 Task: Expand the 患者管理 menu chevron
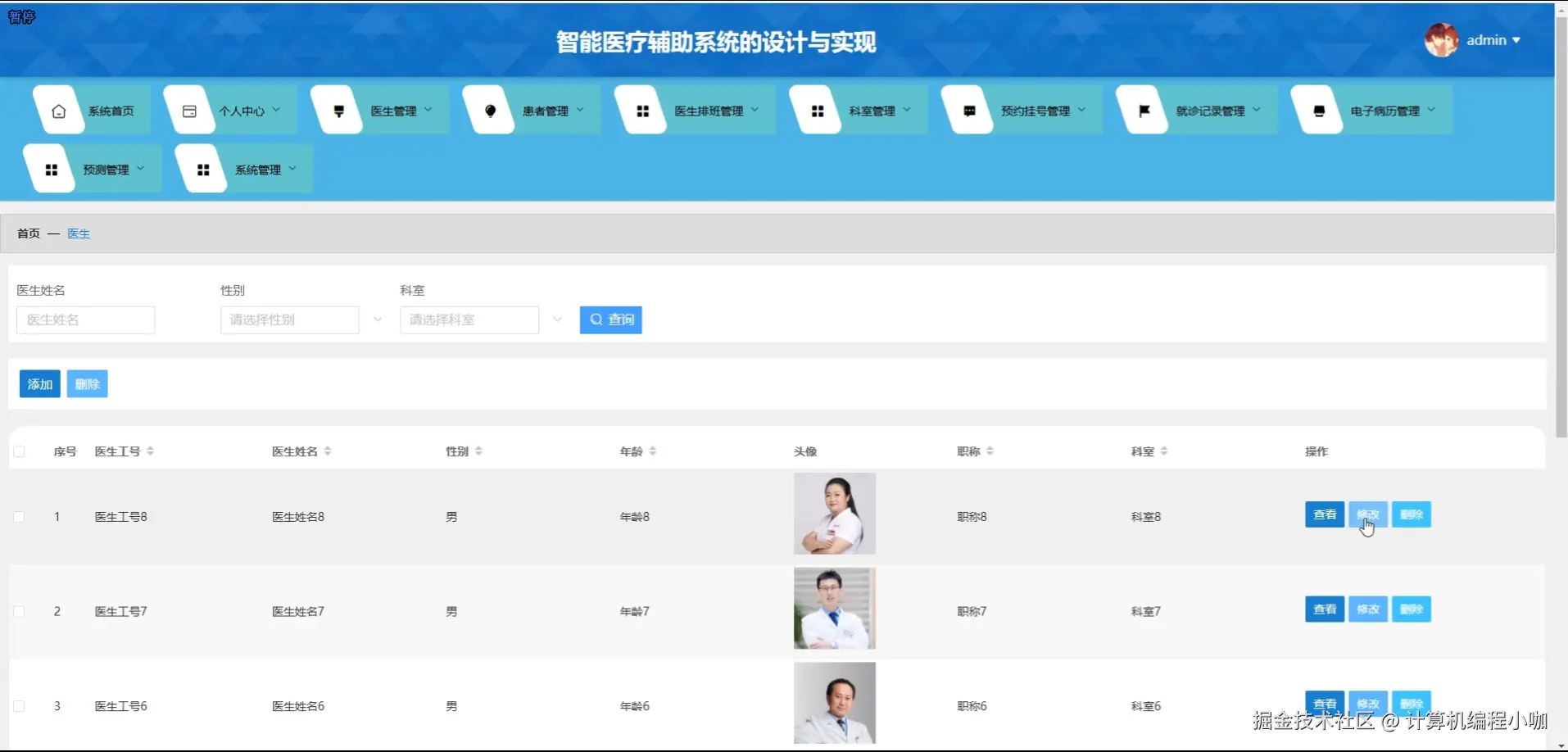[580, 110]
